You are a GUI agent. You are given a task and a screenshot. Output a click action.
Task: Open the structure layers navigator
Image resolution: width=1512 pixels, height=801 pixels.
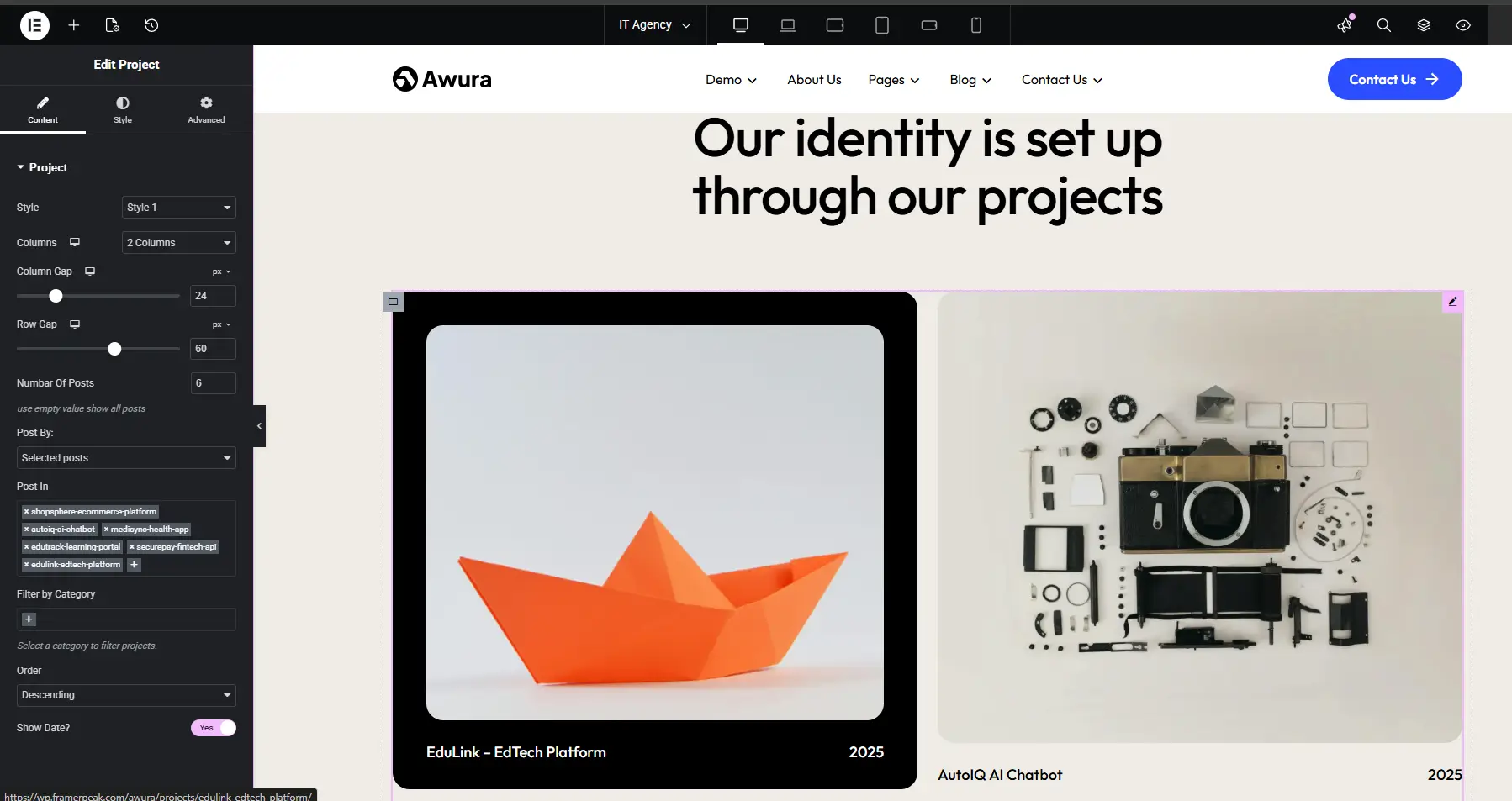[x=1424, y=25]
